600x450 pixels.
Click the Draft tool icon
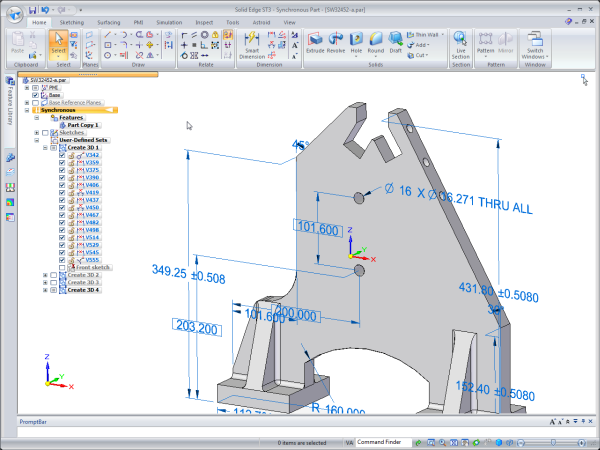pos(398,41)
